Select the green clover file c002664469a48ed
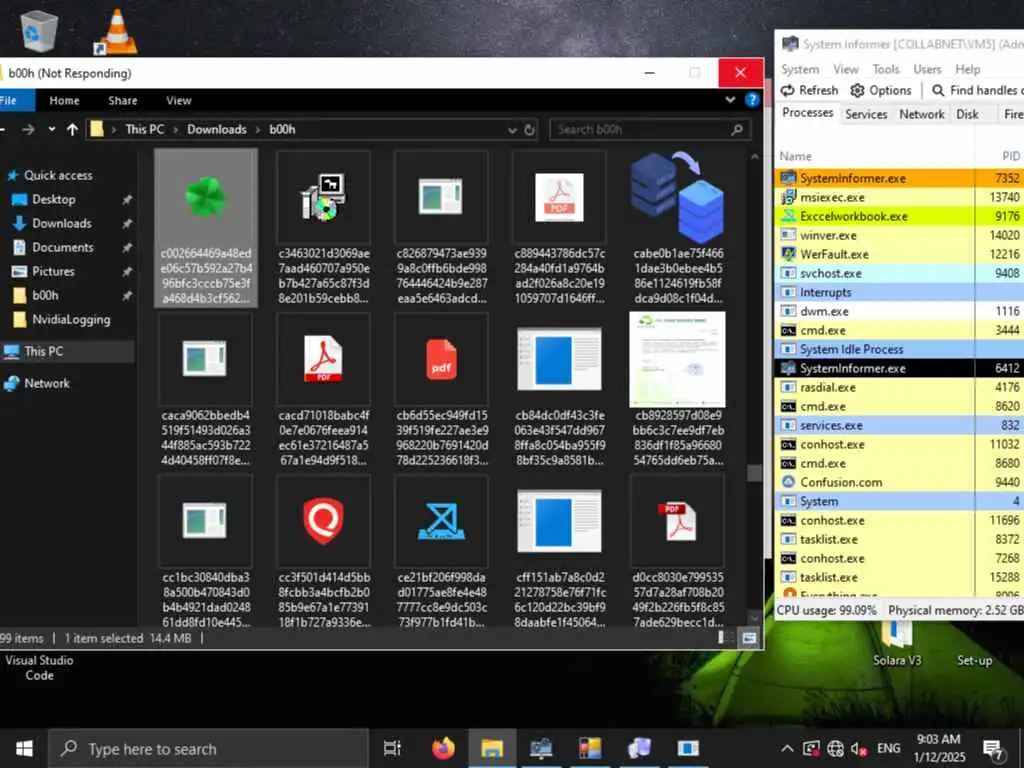Image resolution: width=1024 pixels, height=768 pixels. [x=206, y=227]
